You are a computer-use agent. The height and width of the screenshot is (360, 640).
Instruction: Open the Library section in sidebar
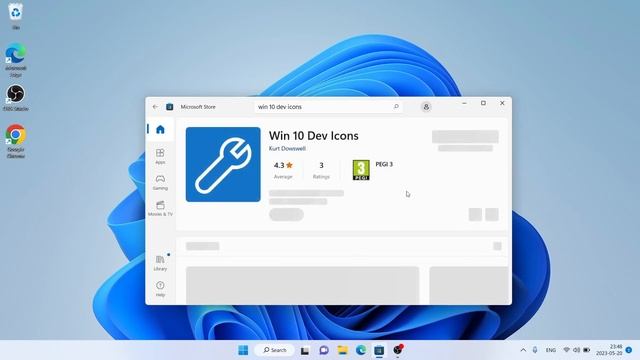(160, 263)
